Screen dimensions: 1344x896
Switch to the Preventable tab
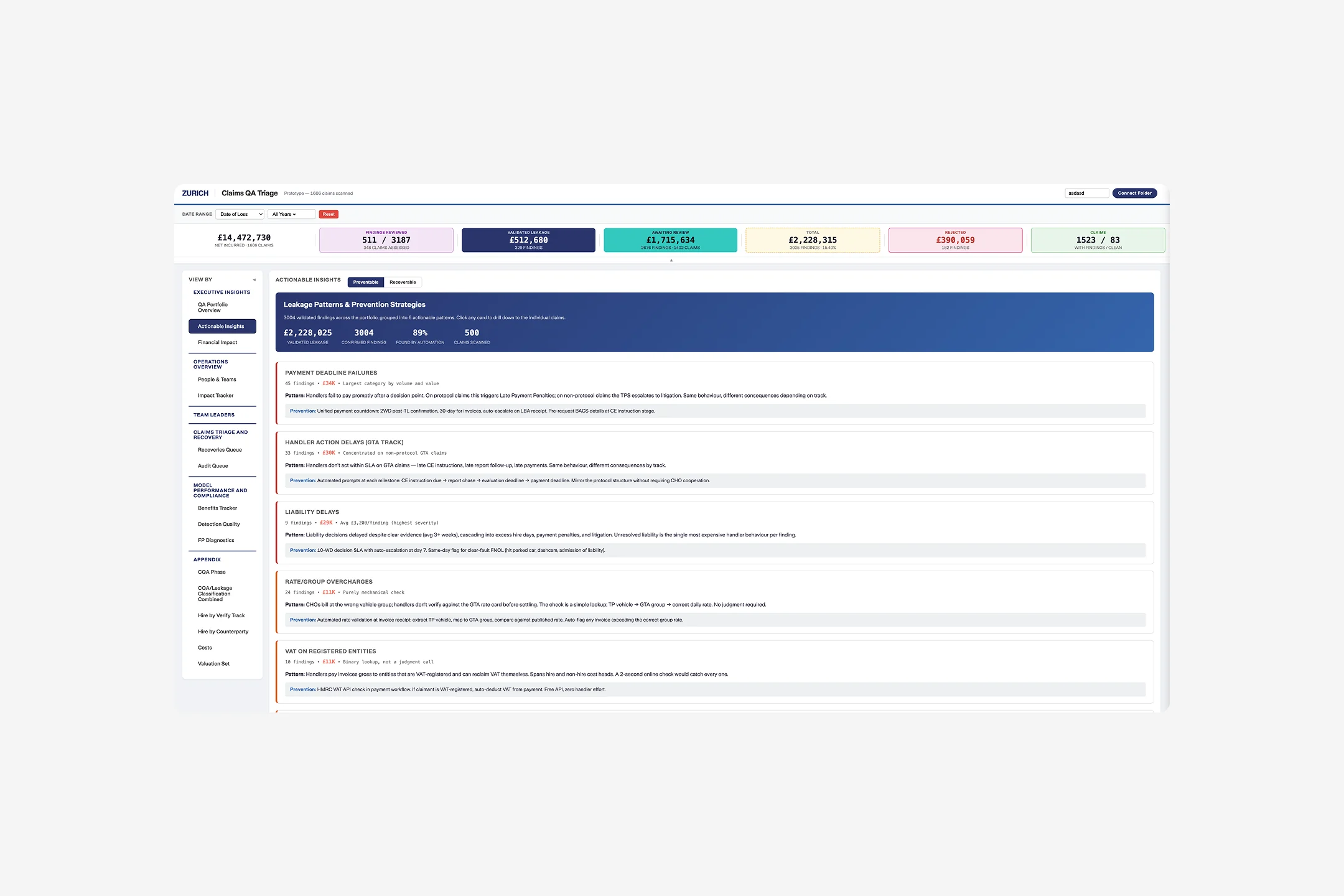tap(366, 282)
